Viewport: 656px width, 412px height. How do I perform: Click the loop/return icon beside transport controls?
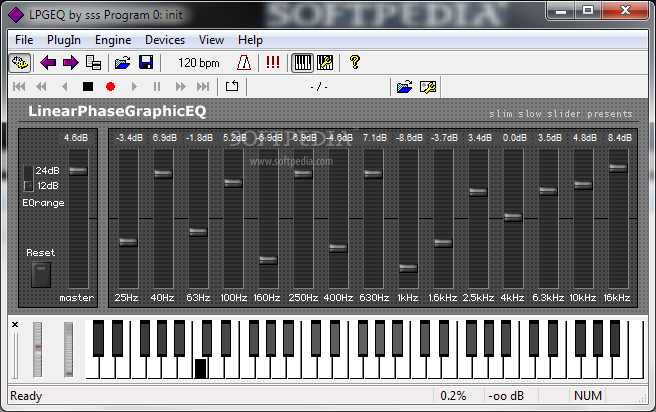(x=232, y=86)
